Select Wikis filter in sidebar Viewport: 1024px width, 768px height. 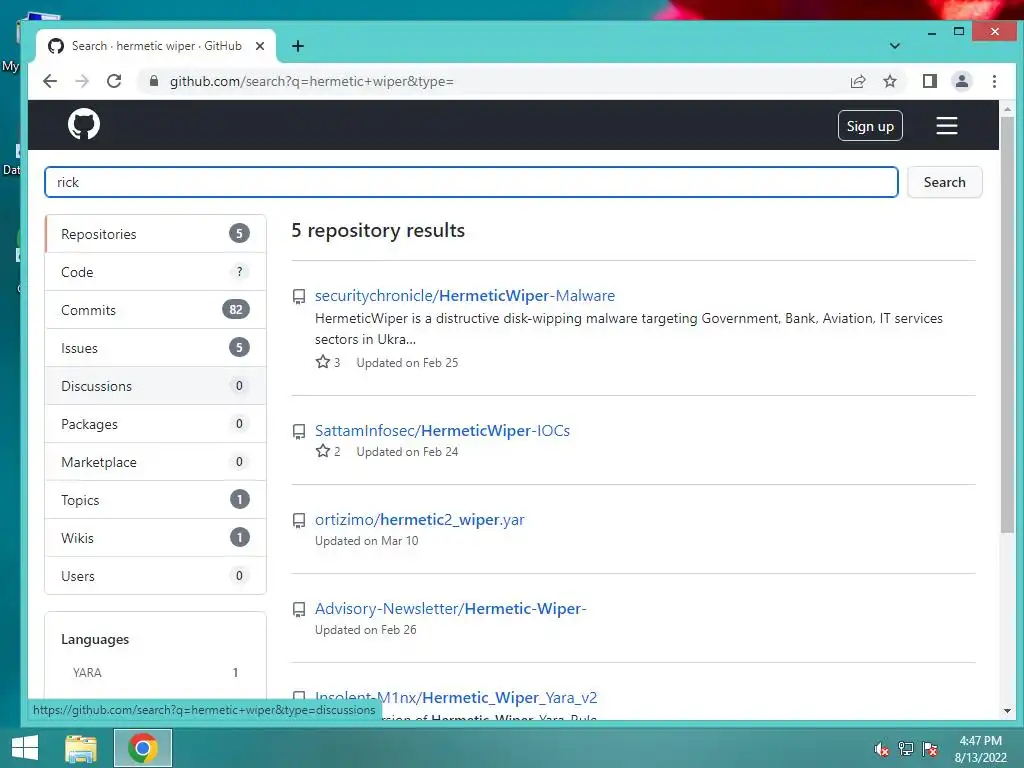(x=155, y=537)
